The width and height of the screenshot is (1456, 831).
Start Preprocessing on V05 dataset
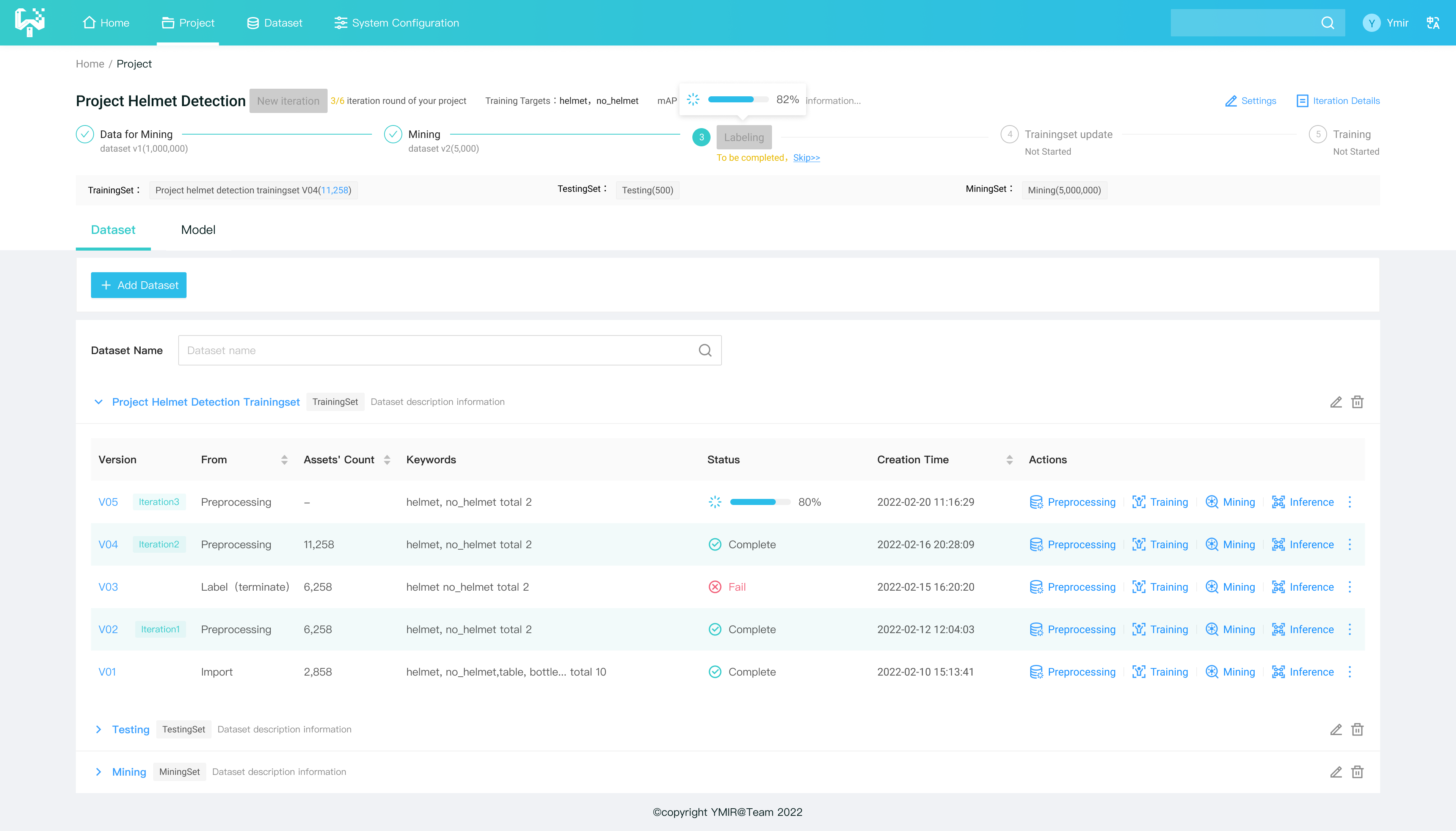[1072, 502]
